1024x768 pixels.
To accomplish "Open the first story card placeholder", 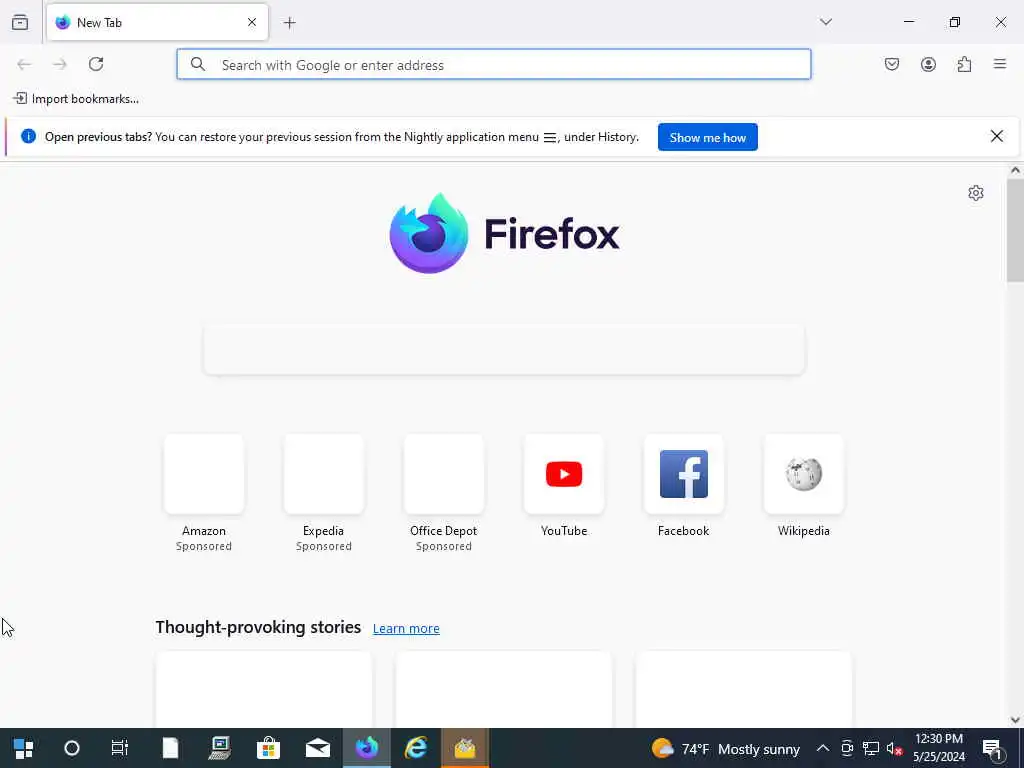I will pos(264,690).
